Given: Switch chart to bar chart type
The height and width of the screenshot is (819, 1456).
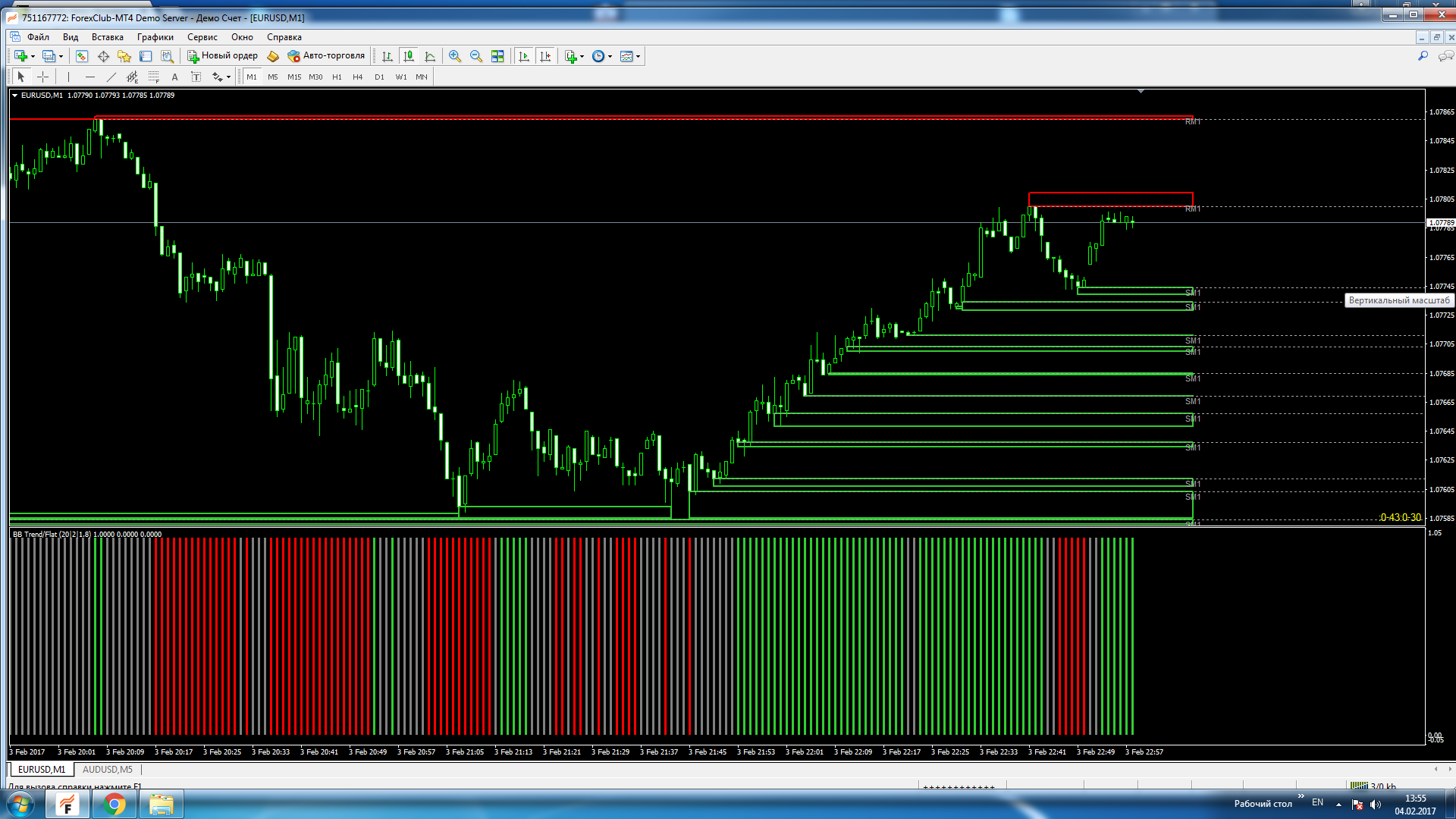Looking at the screenshot, I should point(388,56).
